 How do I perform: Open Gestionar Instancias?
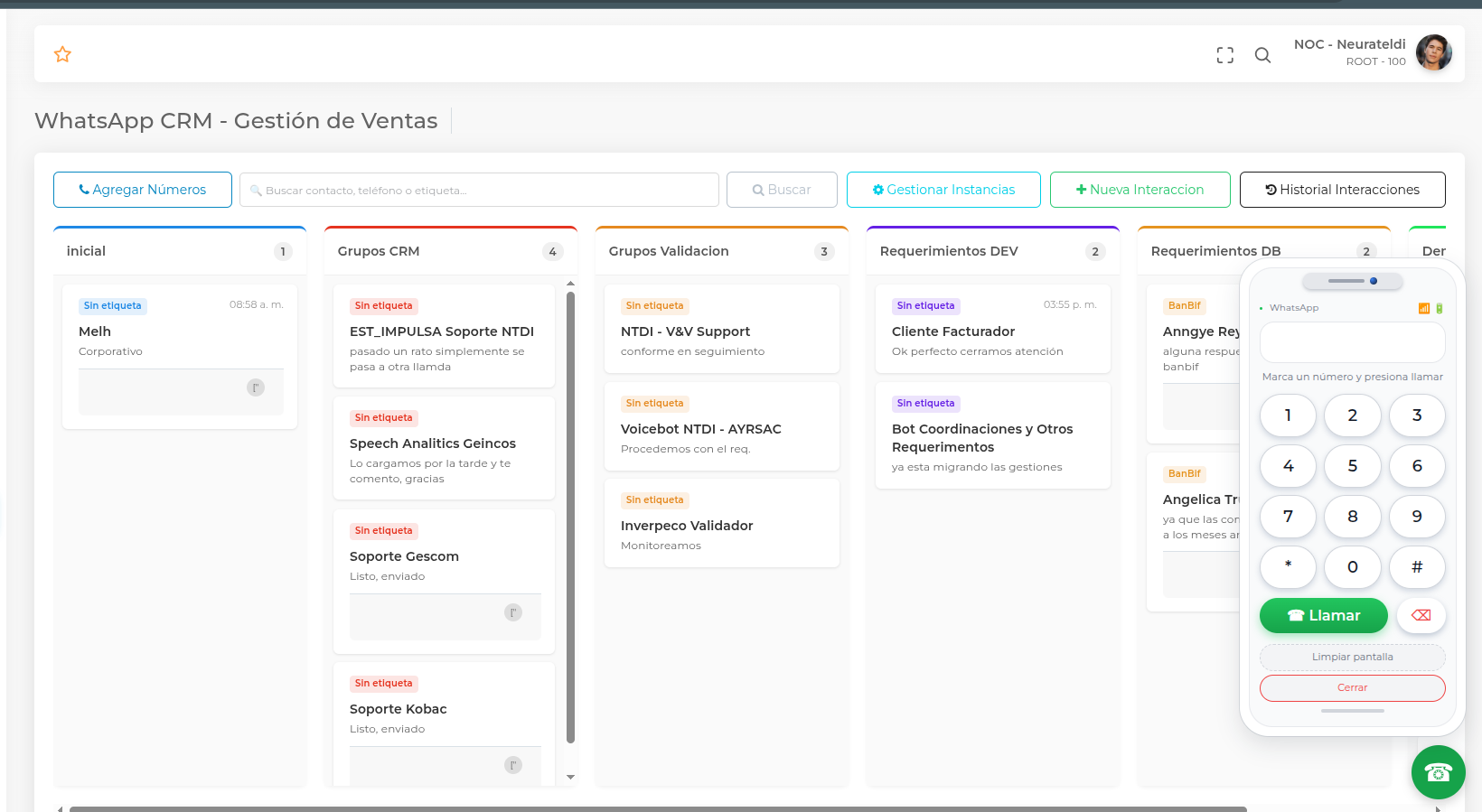[943, 190]
